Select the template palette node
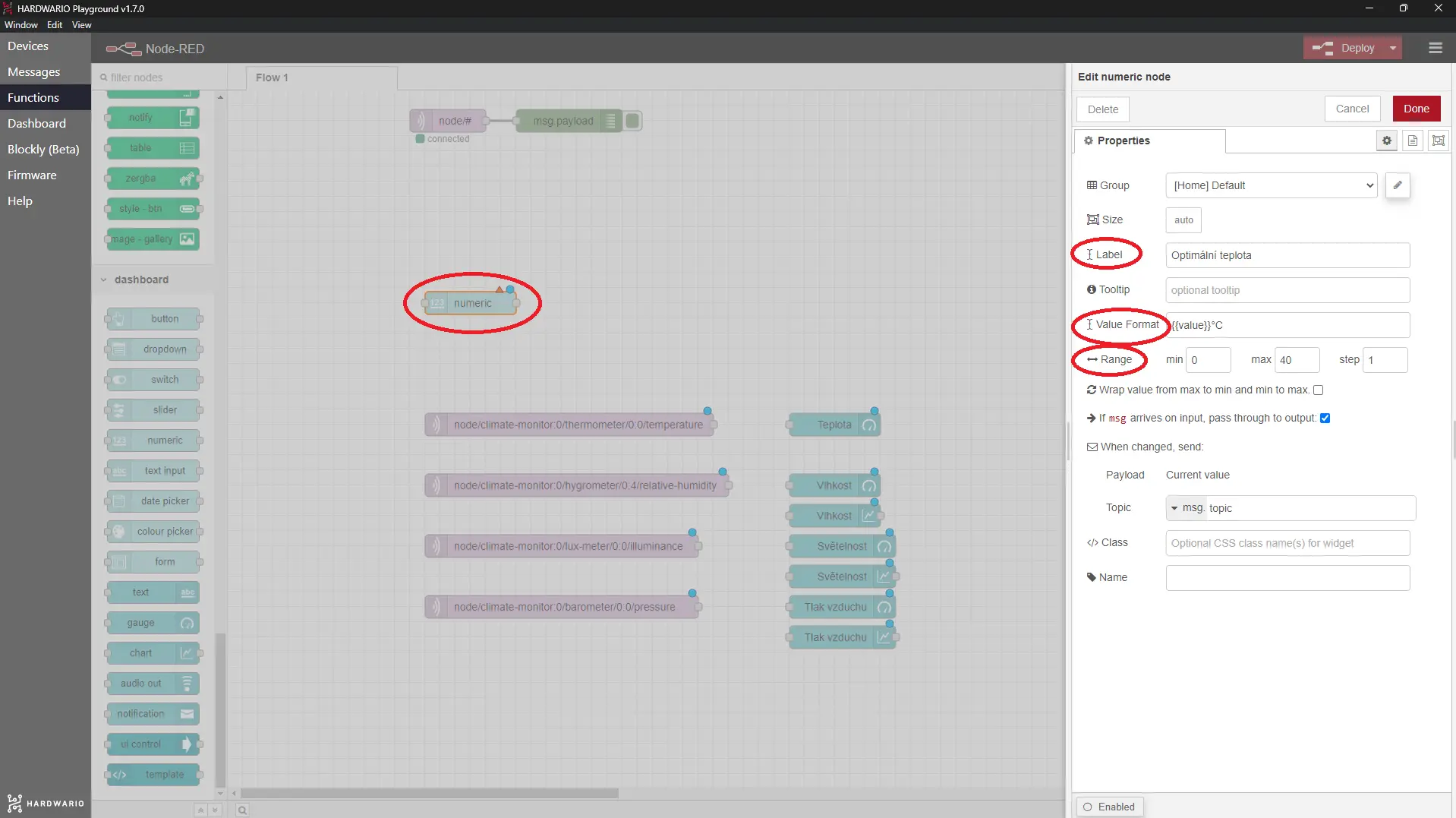Screen dimensions: 1456x818 click(x=154, y=775)
